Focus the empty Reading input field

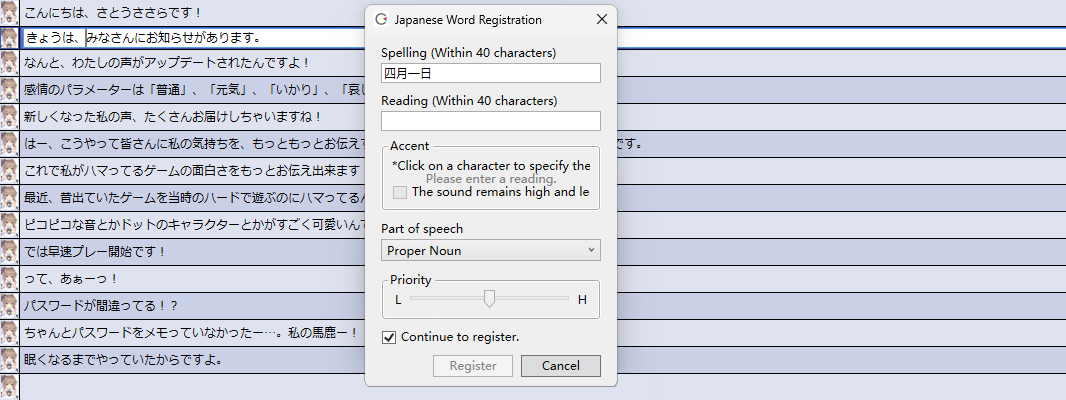tap(490, 121)
